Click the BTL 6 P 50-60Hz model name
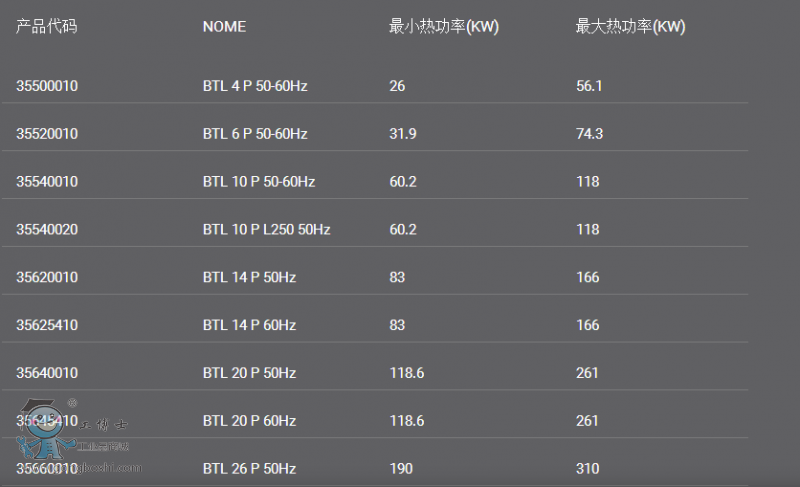800x487 pixels. (x=254, y=134)
